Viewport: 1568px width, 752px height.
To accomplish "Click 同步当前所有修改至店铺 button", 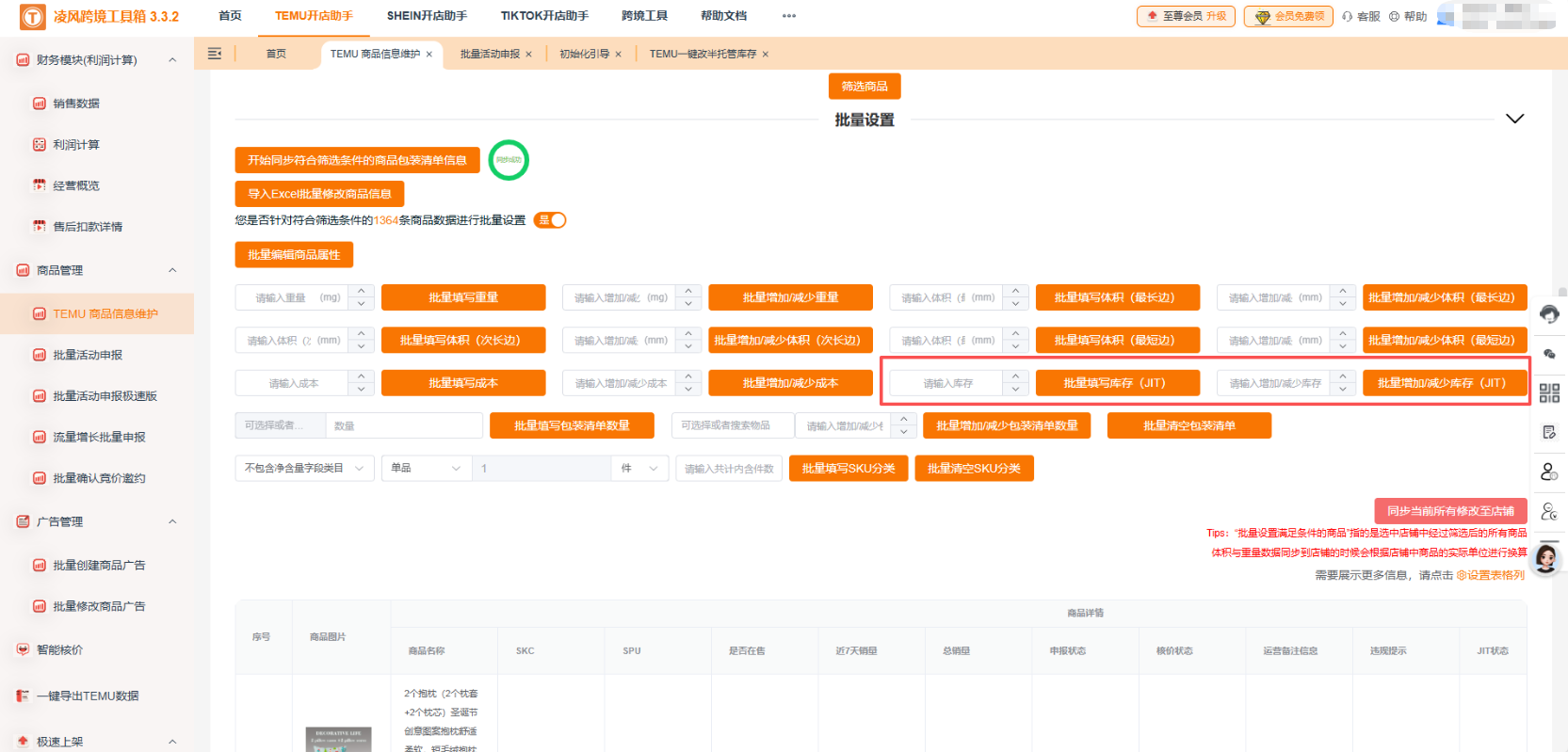I will point(1450,511).
